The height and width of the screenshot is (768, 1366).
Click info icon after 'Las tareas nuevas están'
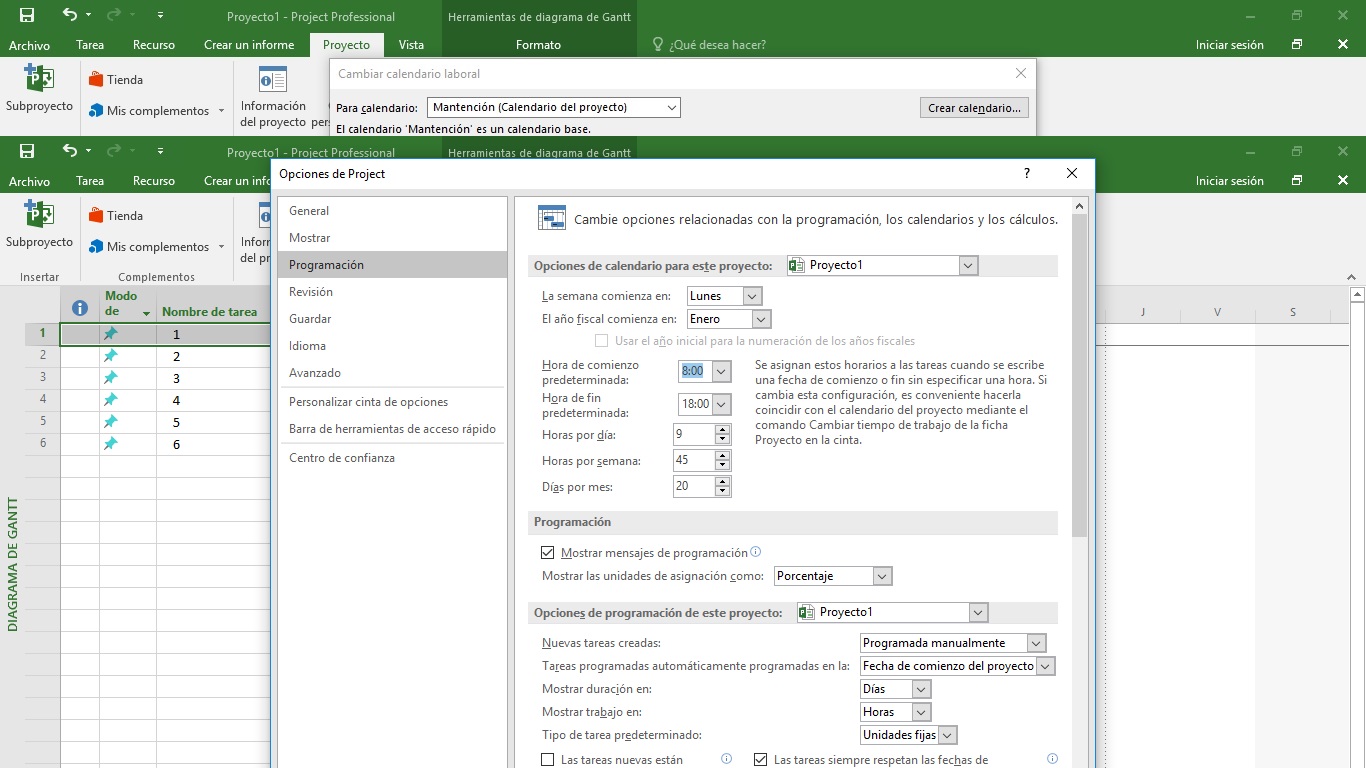(727, 759)
